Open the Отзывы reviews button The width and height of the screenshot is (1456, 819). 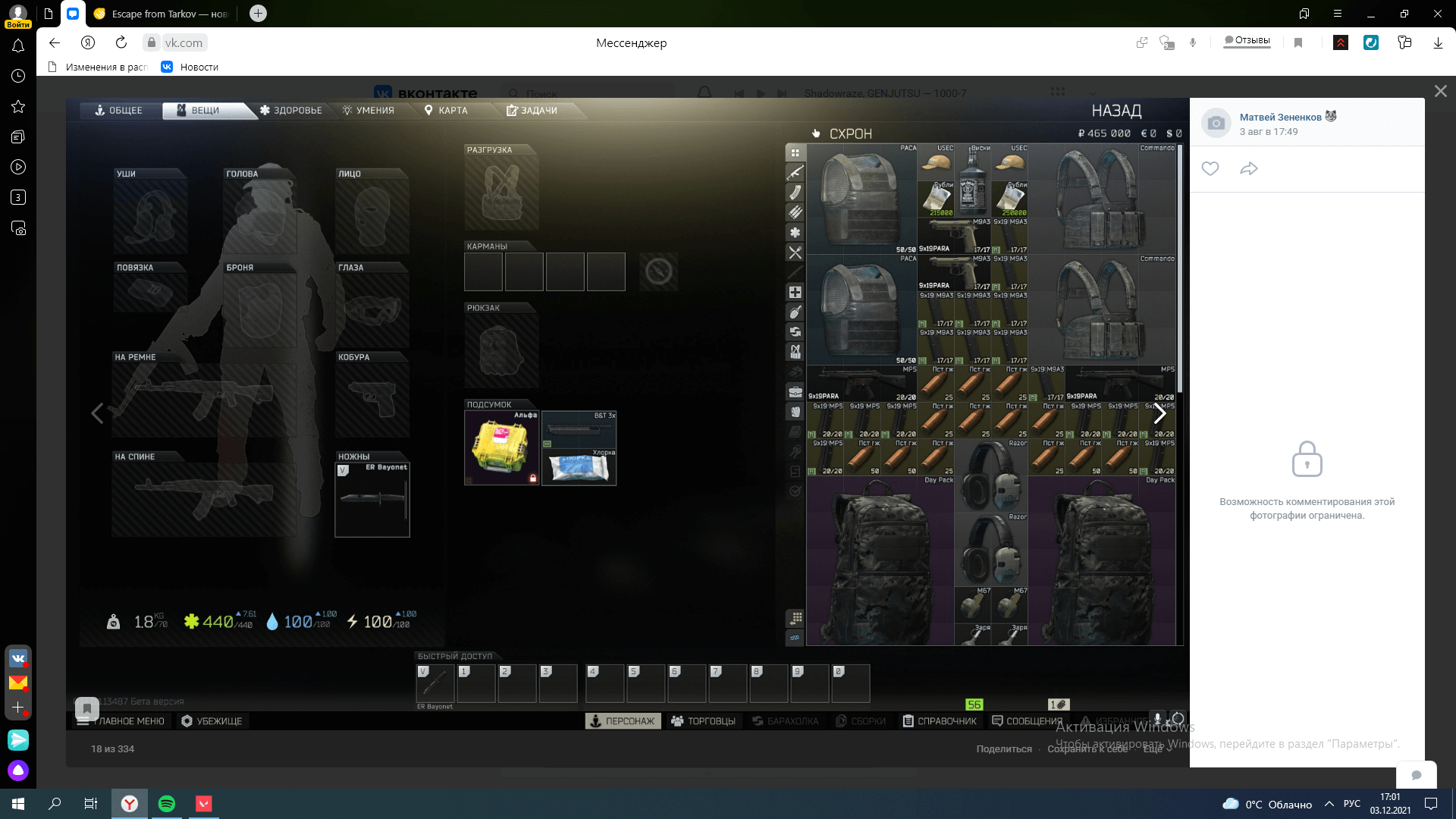[1247, 40]
